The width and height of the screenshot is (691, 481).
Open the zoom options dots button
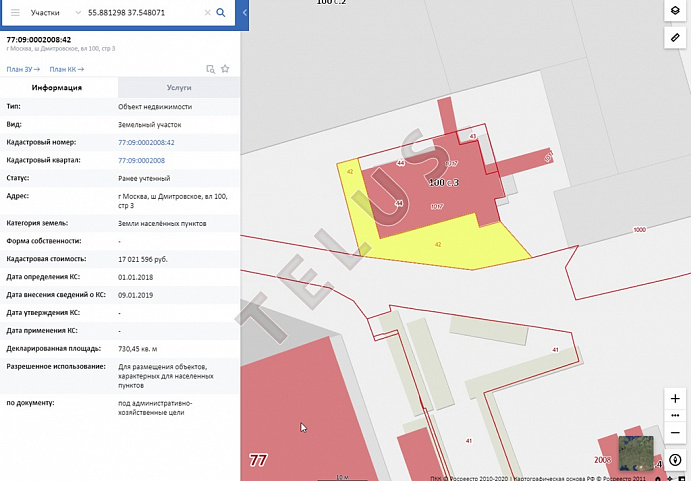675,415
